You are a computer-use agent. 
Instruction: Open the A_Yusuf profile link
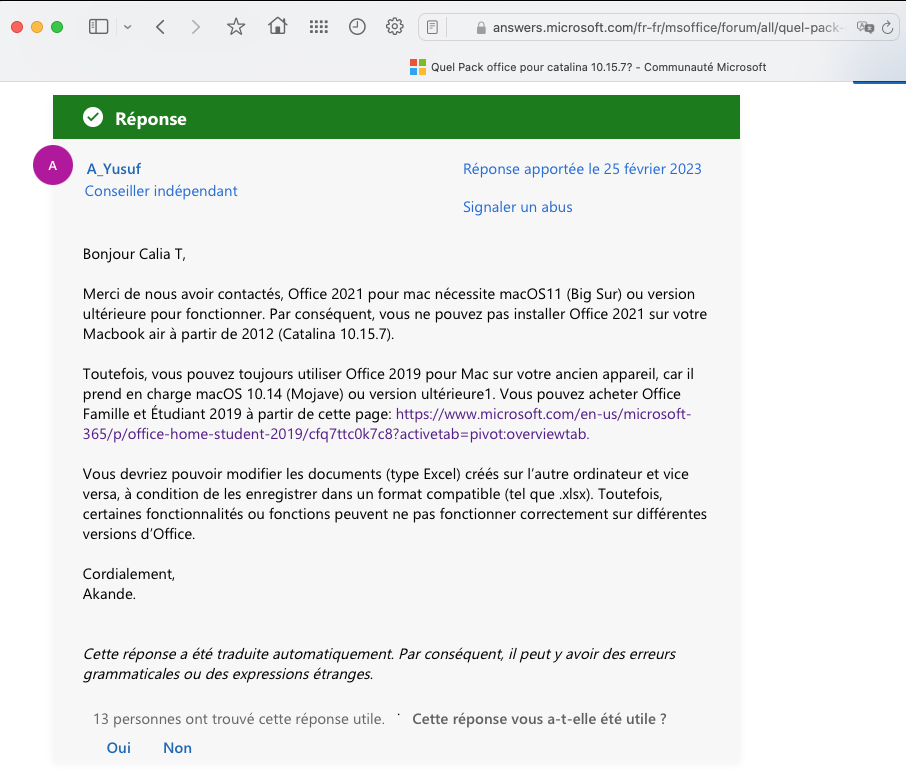tap(114, 169)
